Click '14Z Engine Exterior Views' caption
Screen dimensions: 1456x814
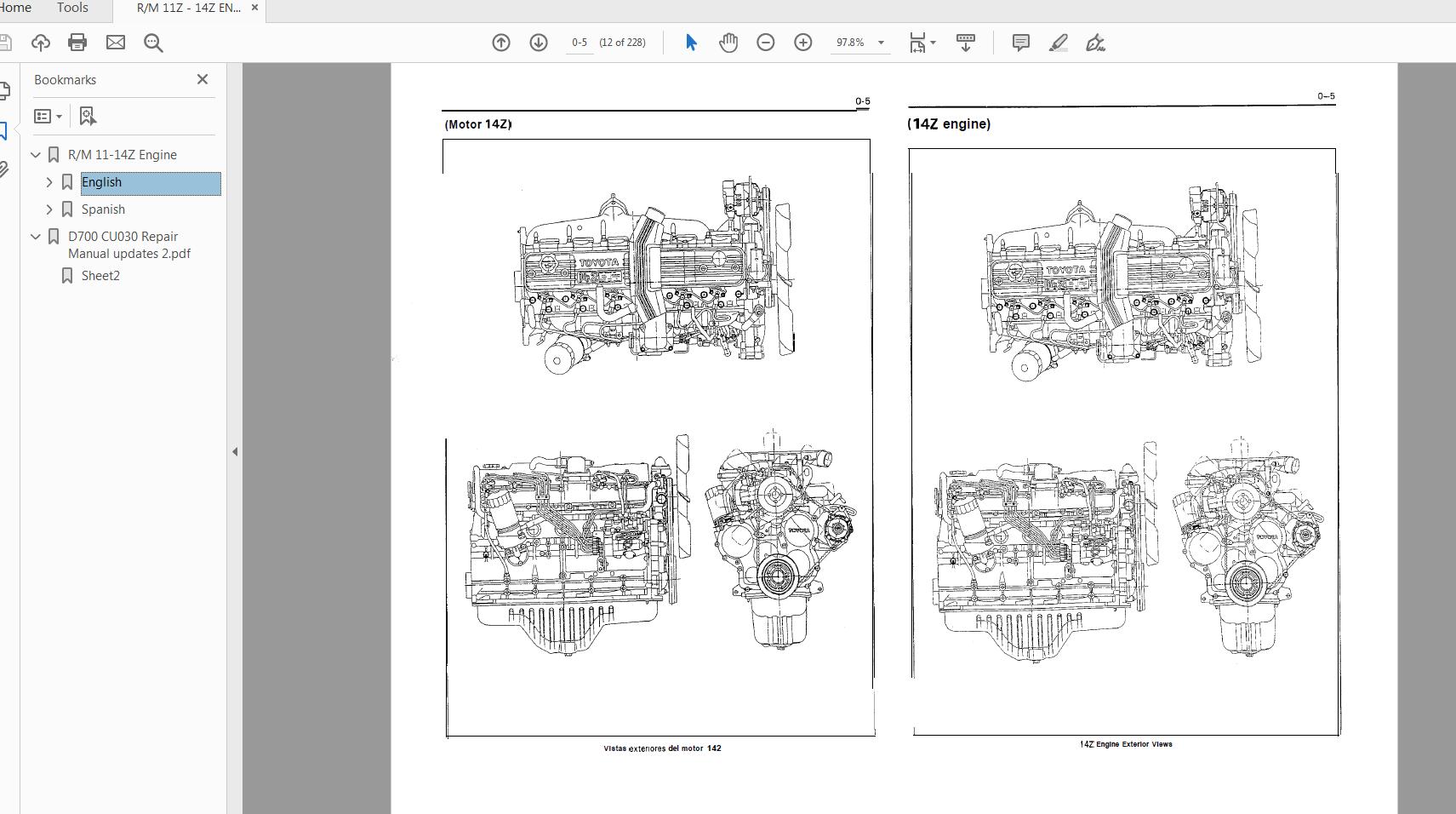1126,744
